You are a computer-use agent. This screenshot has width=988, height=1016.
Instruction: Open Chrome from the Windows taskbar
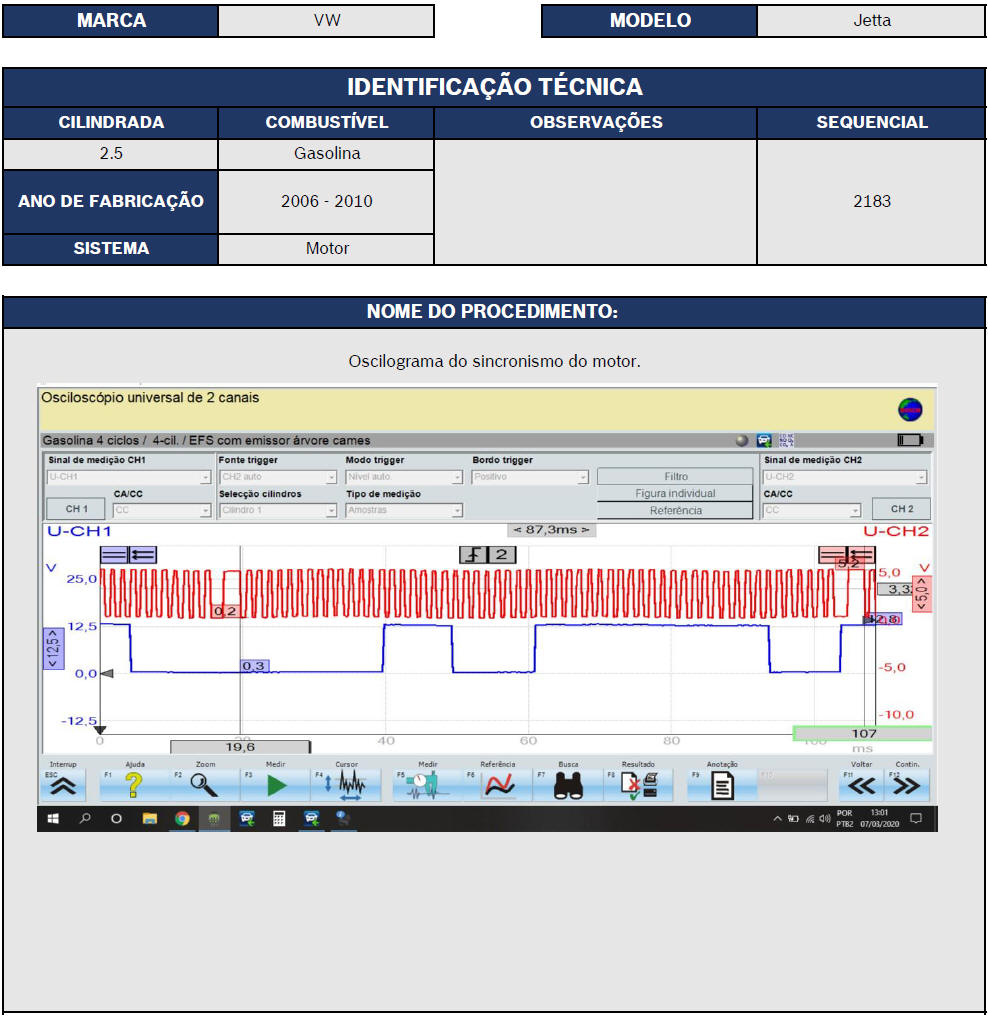click(182, 818)
